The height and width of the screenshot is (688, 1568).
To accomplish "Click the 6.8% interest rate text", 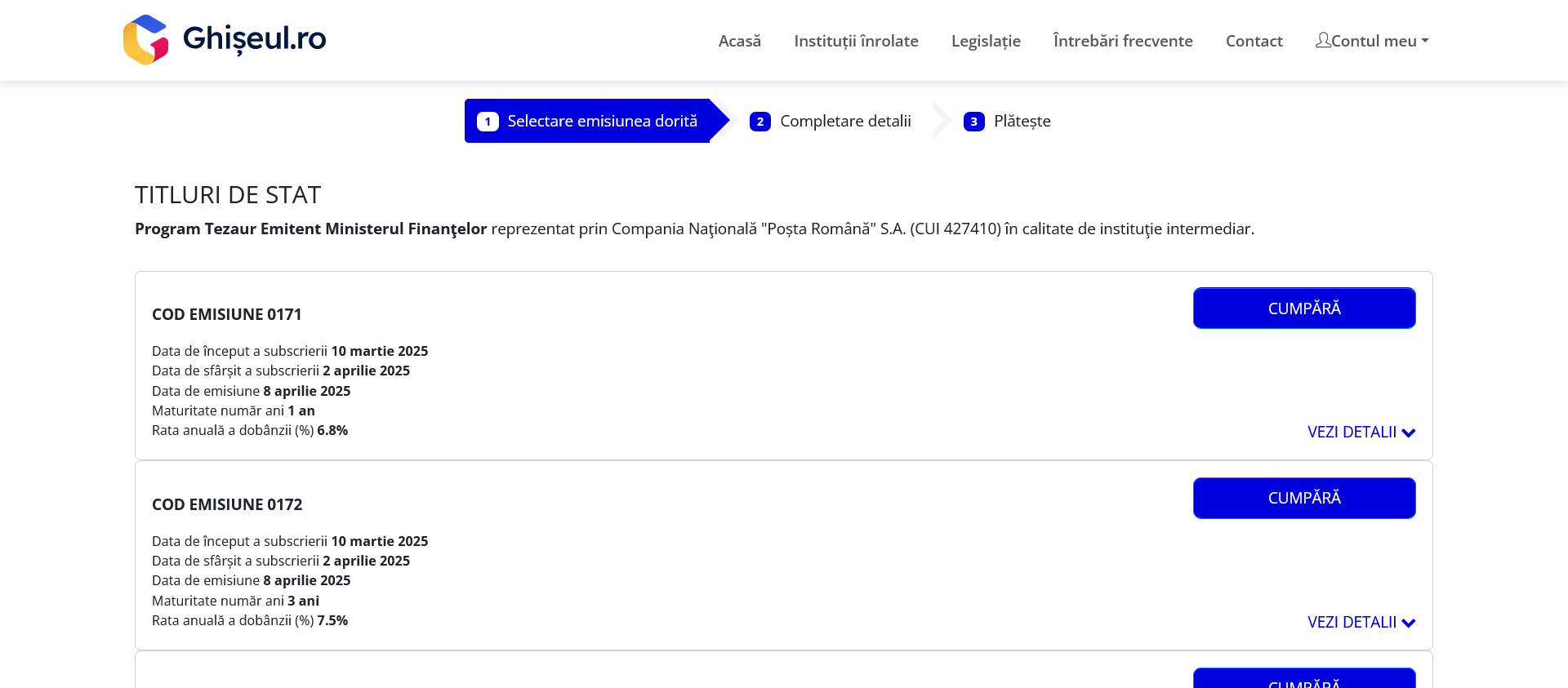I will click(x=332, y=430).
